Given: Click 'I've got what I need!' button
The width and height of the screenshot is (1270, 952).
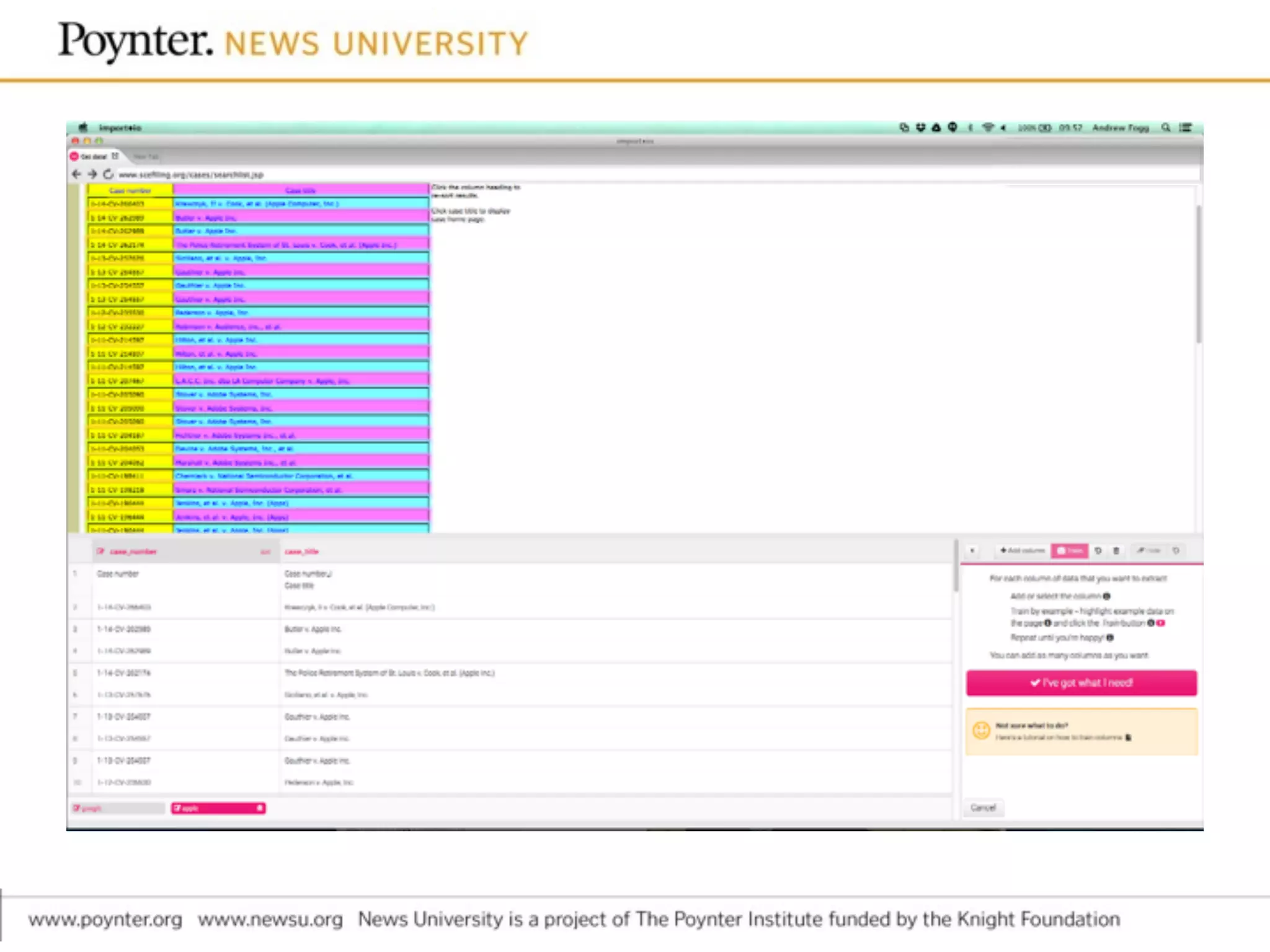Looking at the screenshot, I should click(1081, 683).
